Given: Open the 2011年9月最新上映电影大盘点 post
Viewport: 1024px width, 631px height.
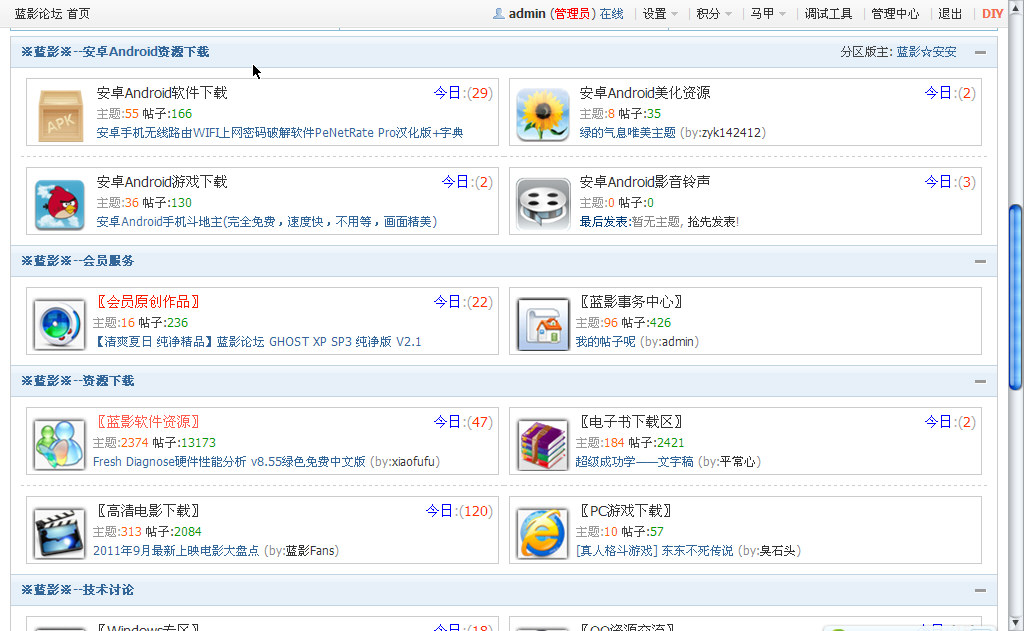Looking at the screenshot, I should 176,551.
